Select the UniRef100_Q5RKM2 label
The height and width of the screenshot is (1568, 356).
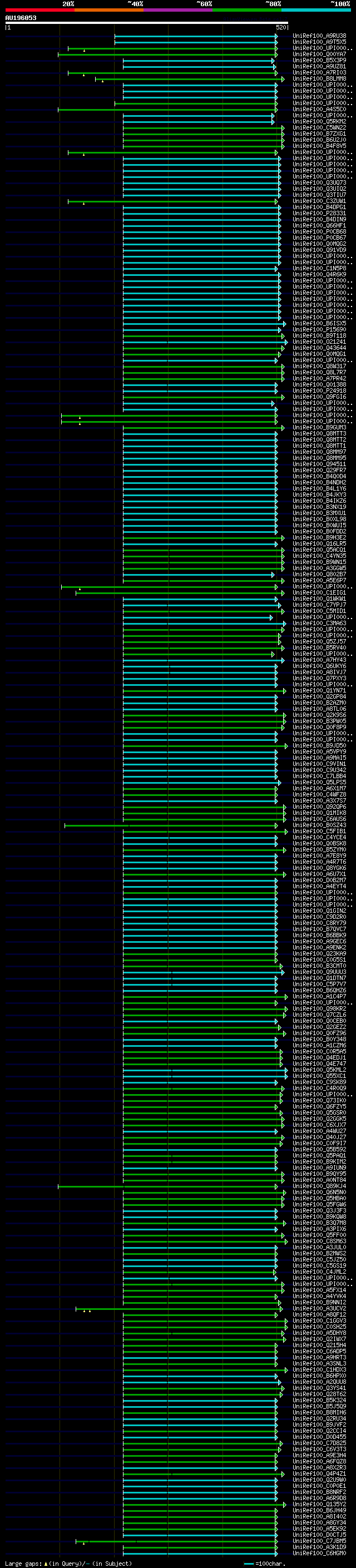coord(319,122)
